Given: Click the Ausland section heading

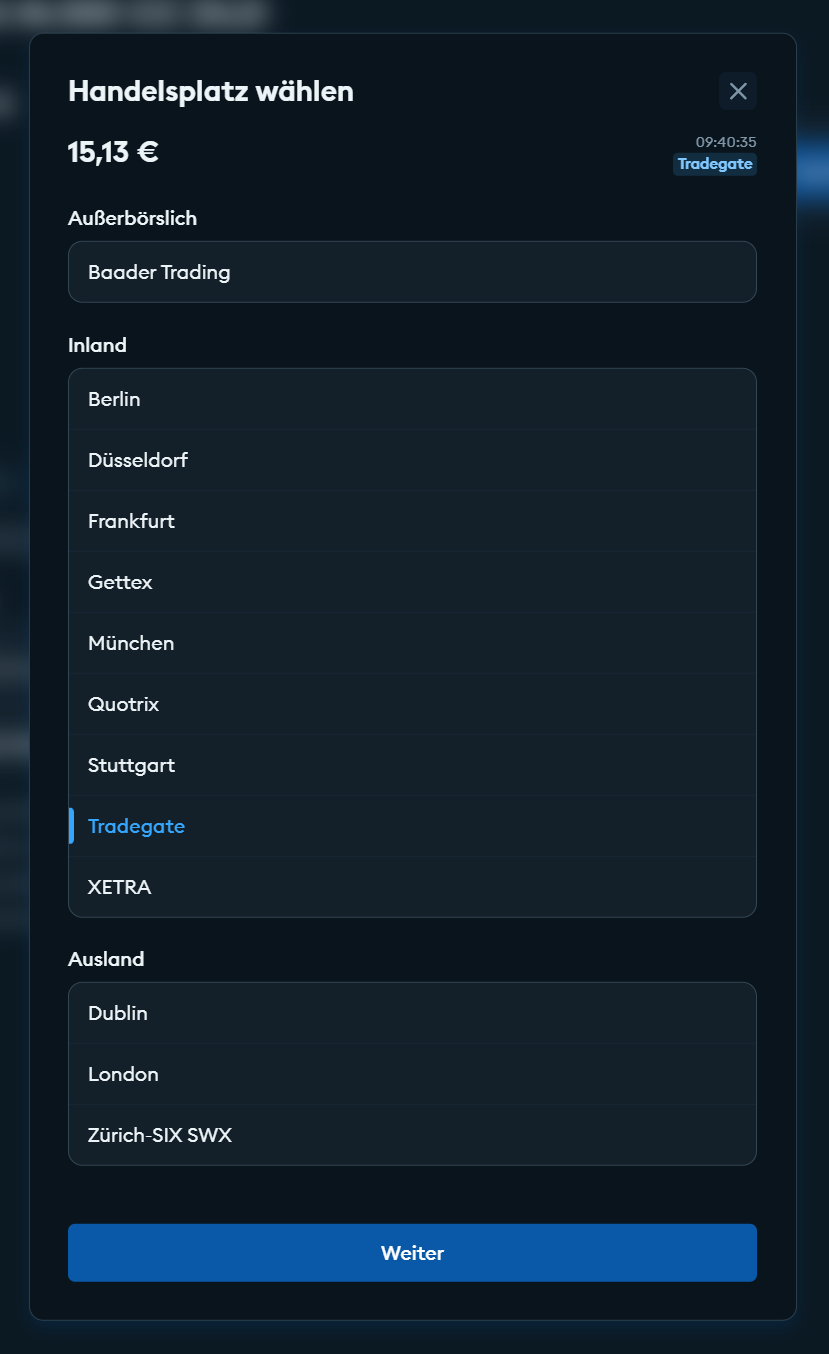Looking at the screenshot, I should point(106,959).
